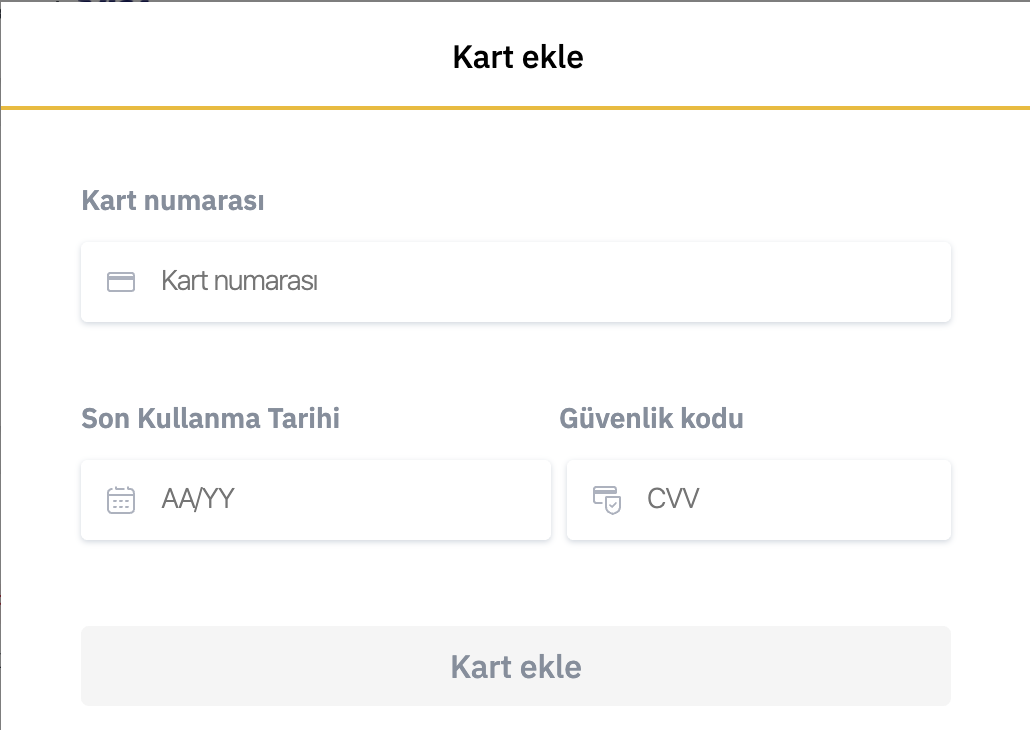This screenshot has height=730, width=1030.
Task: Click the credit card icon in card number field
Action: pyautogui.click(x=121, y=282)
